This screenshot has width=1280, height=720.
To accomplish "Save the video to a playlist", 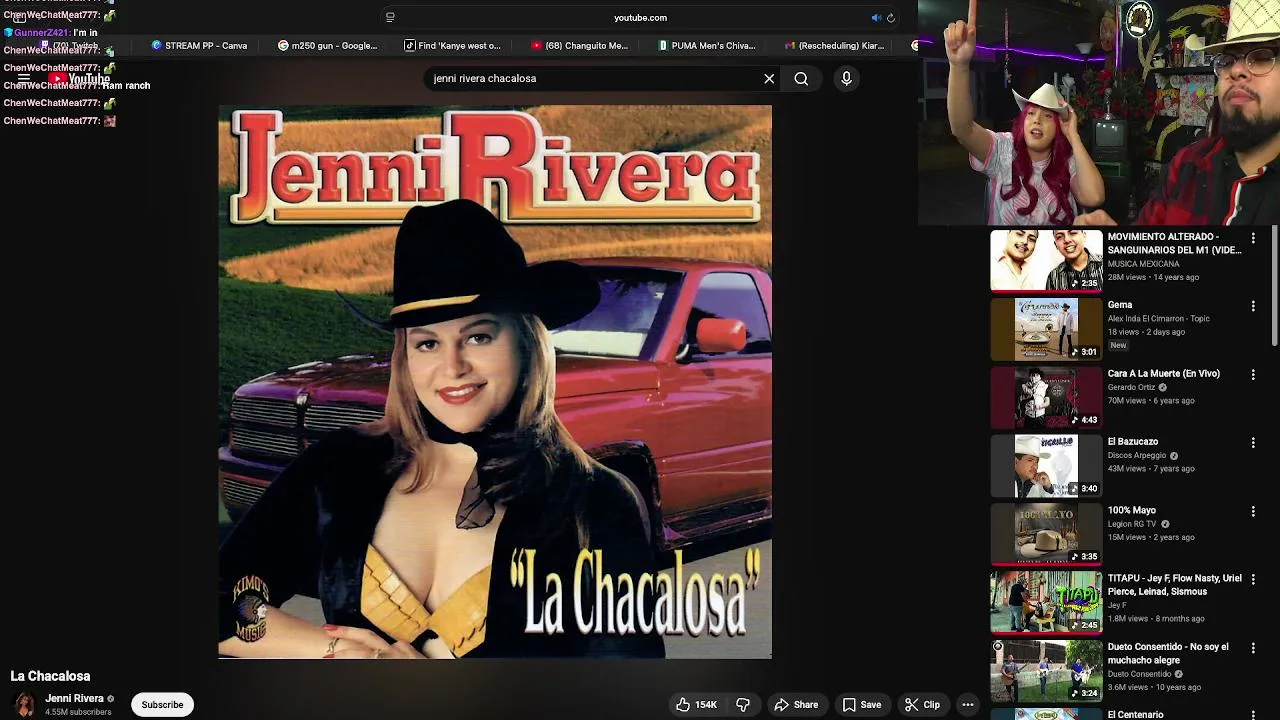I will point(862,704).
